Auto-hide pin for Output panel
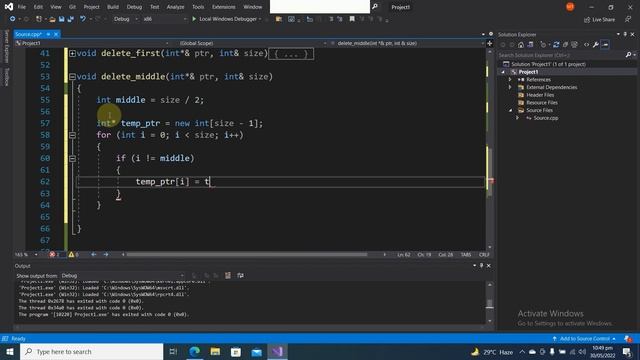 (481, 266)
